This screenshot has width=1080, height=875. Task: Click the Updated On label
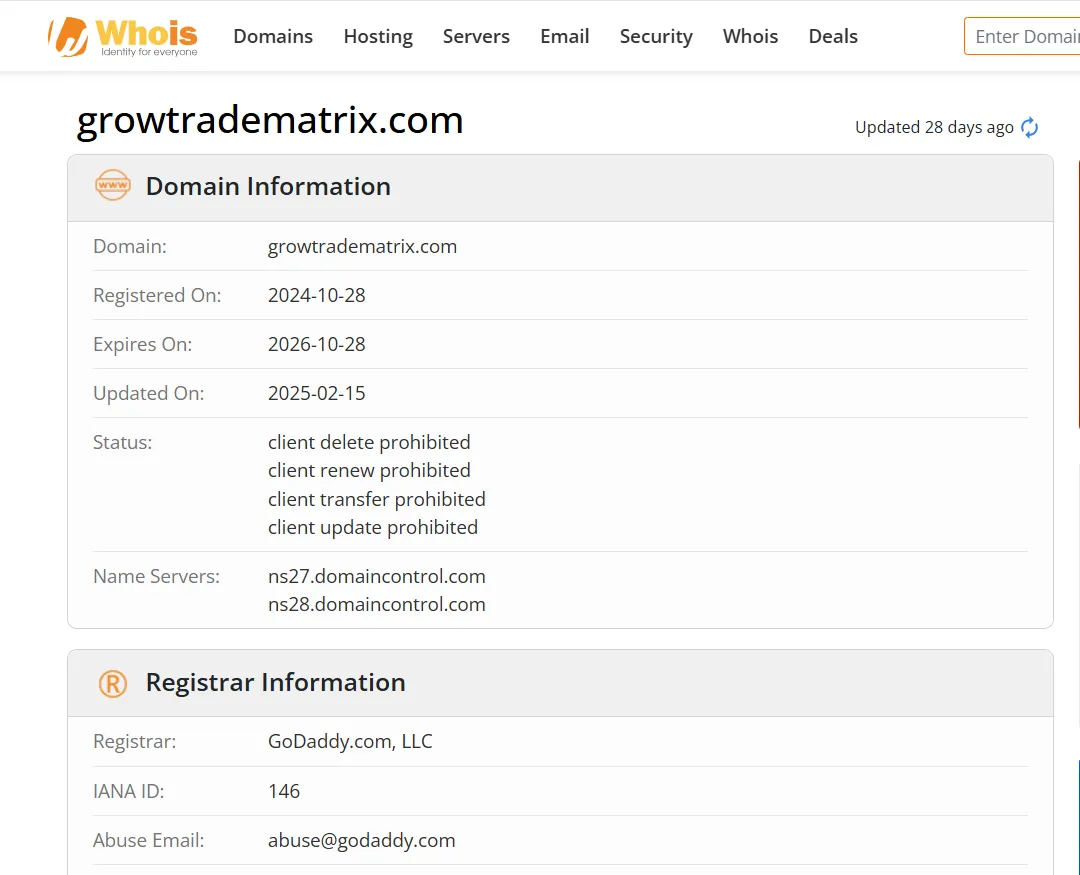pyautogui.click(x=149, y=393)
